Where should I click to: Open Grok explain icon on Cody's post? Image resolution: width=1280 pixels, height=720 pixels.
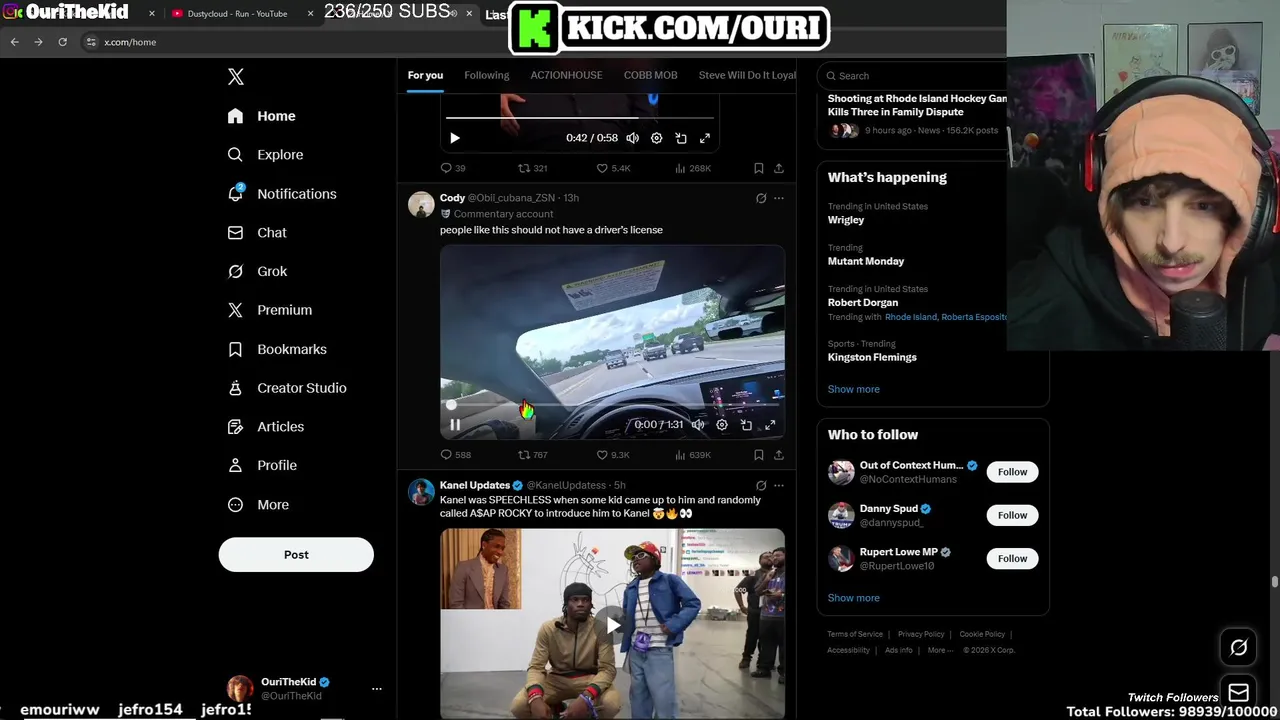click(761, 198)
